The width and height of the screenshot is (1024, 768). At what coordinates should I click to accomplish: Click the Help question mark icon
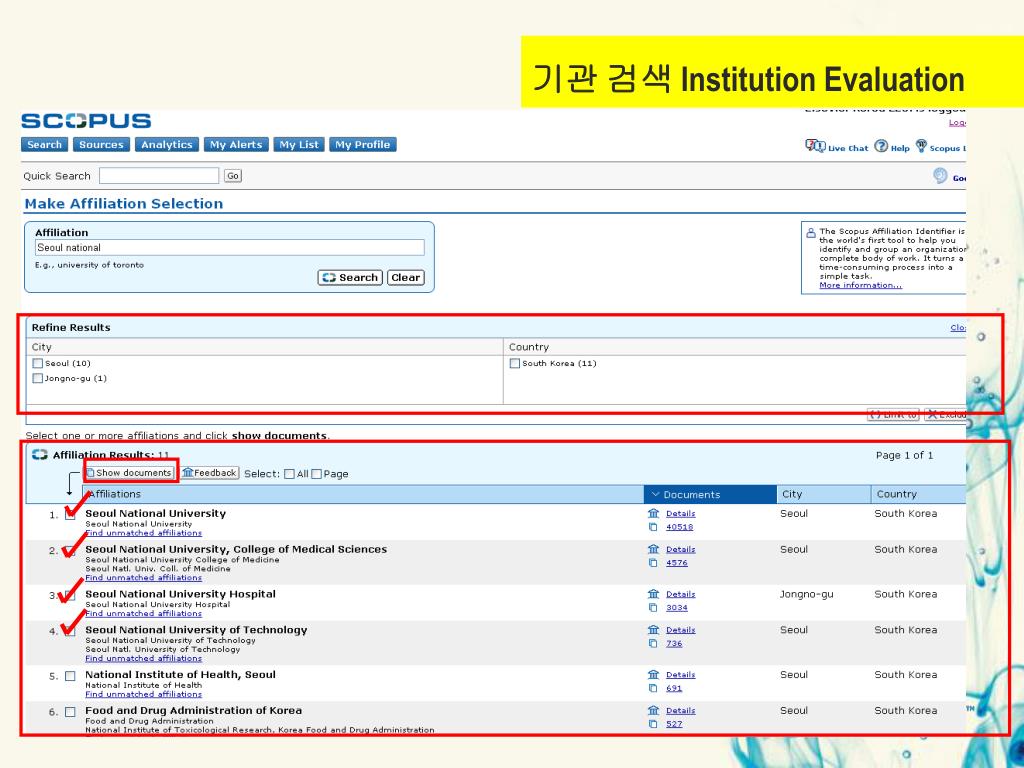pyautogui.click(x=881, y=146)
